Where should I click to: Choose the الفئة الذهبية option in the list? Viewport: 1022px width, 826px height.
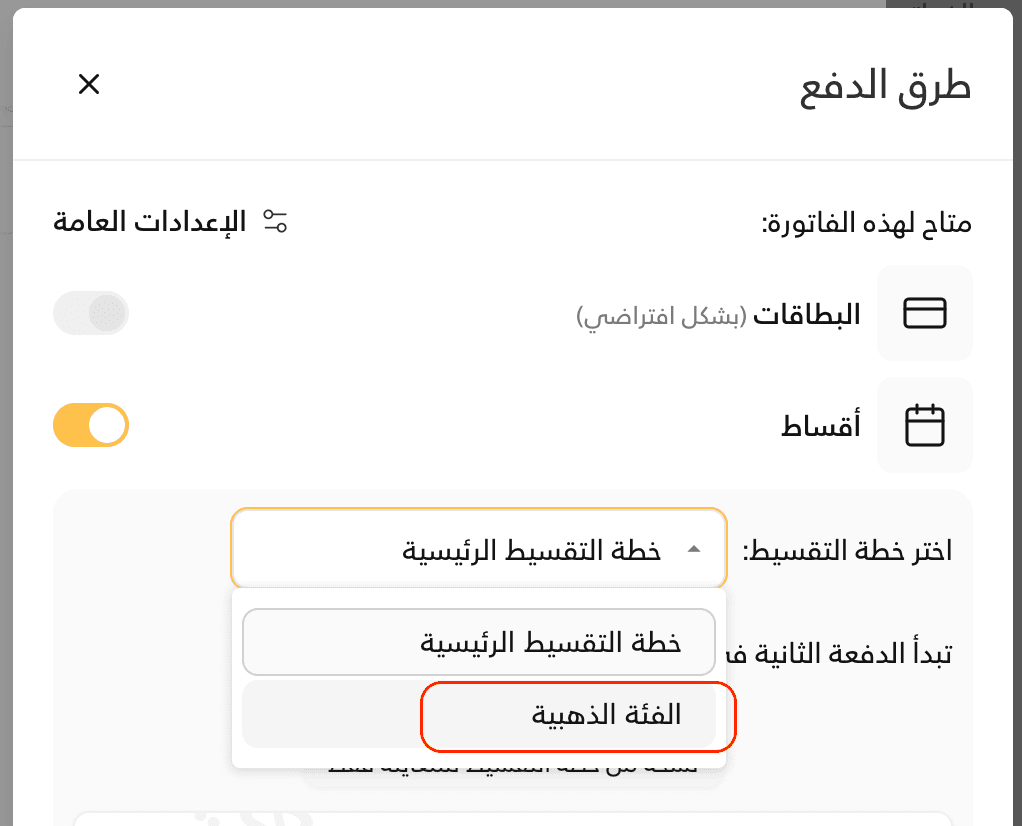click(x=479, y=715)
